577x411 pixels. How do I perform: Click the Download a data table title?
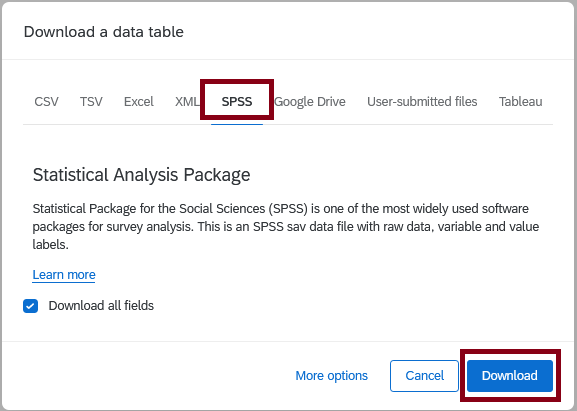[104, 32]
